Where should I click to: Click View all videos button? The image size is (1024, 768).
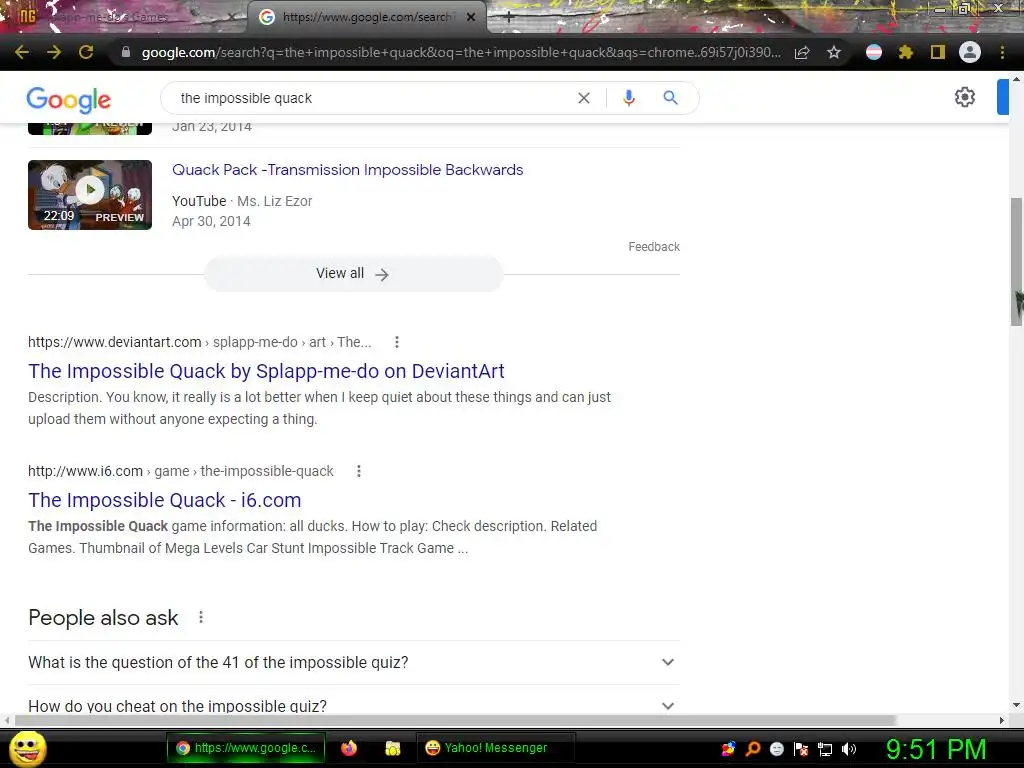(353, 274)
